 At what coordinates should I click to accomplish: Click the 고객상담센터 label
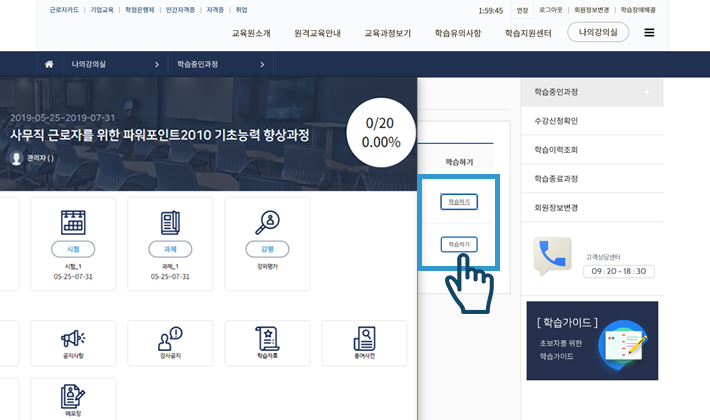pyautogui.click(x=603, y=257)
